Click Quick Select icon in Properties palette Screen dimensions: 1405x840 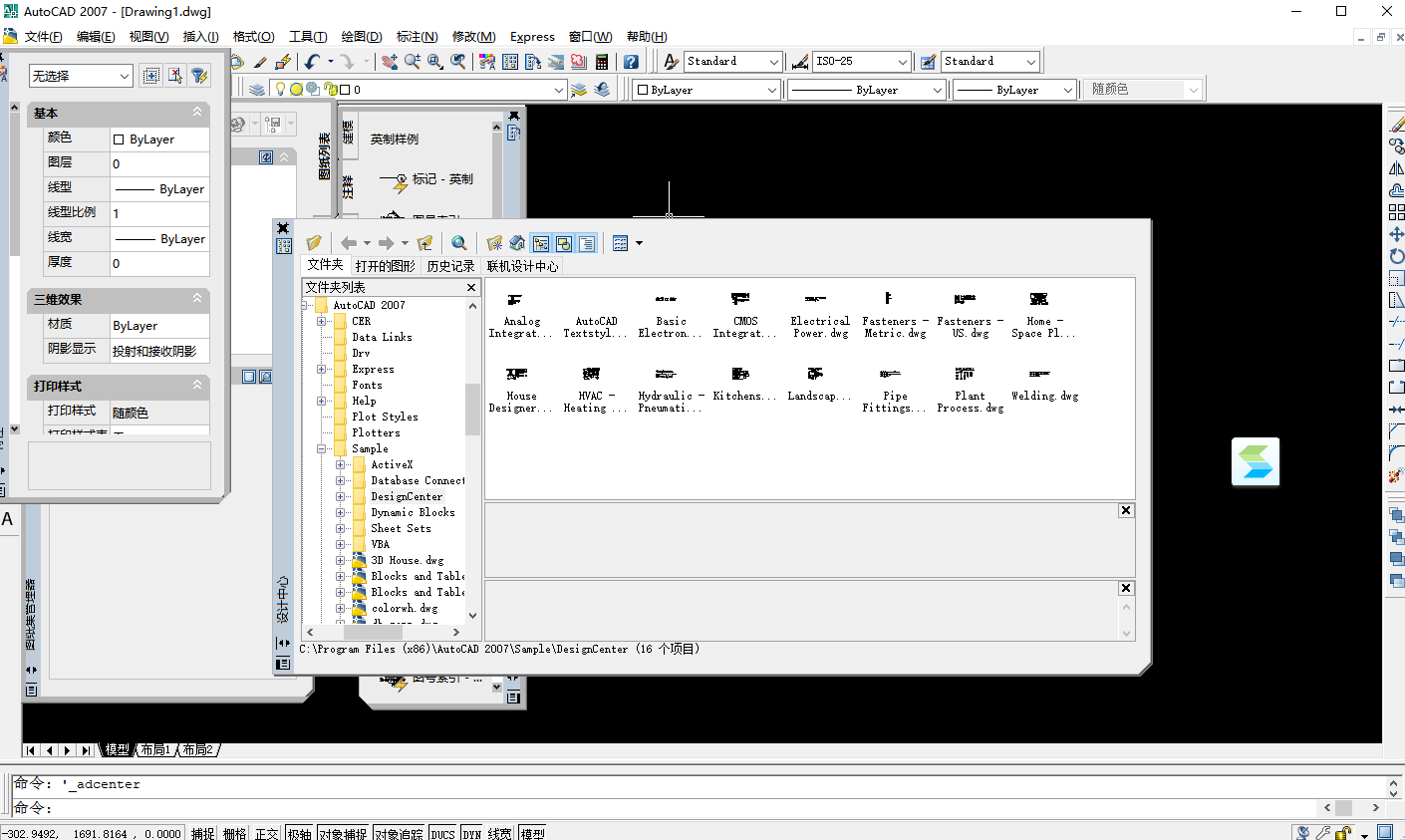199,76
